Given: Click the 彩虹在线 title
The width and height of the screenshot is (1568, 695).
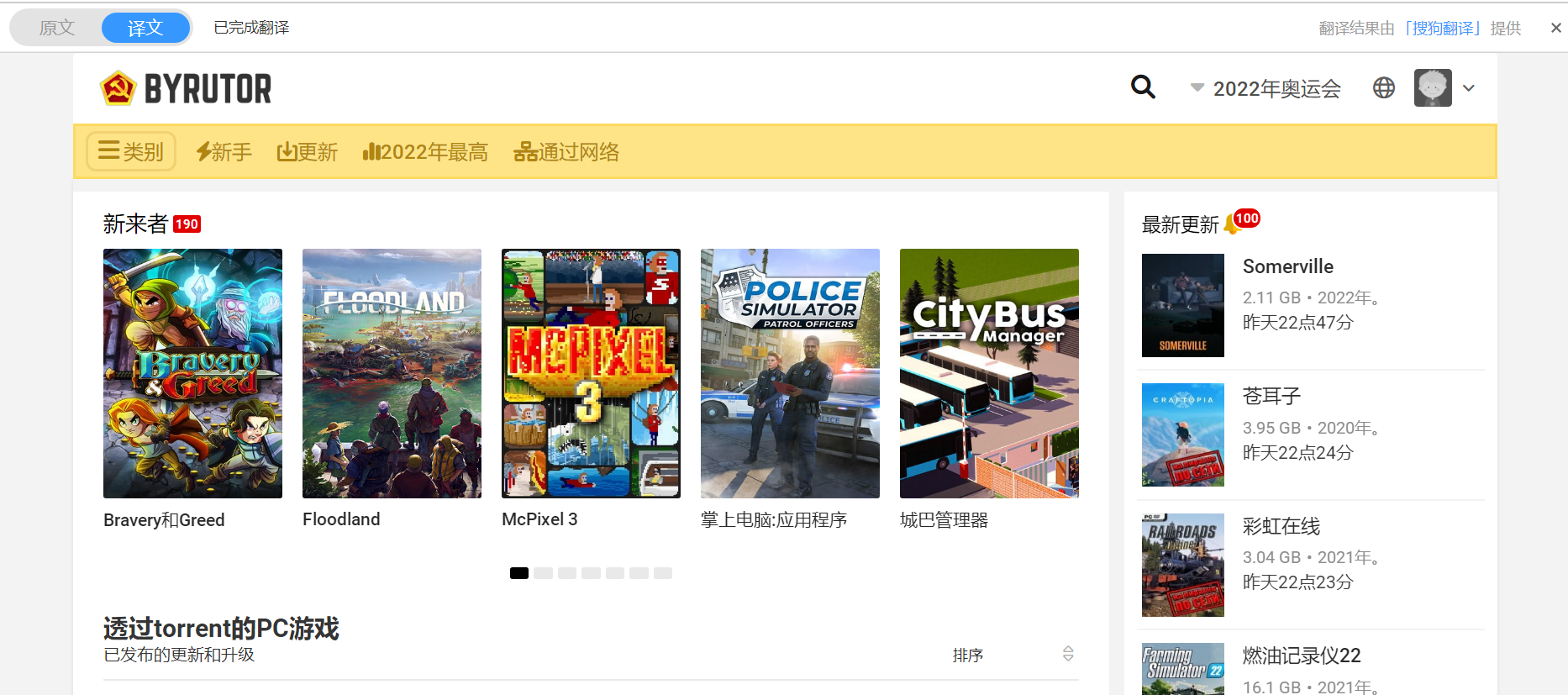Looking at the screenshot, I should 1281,526.
